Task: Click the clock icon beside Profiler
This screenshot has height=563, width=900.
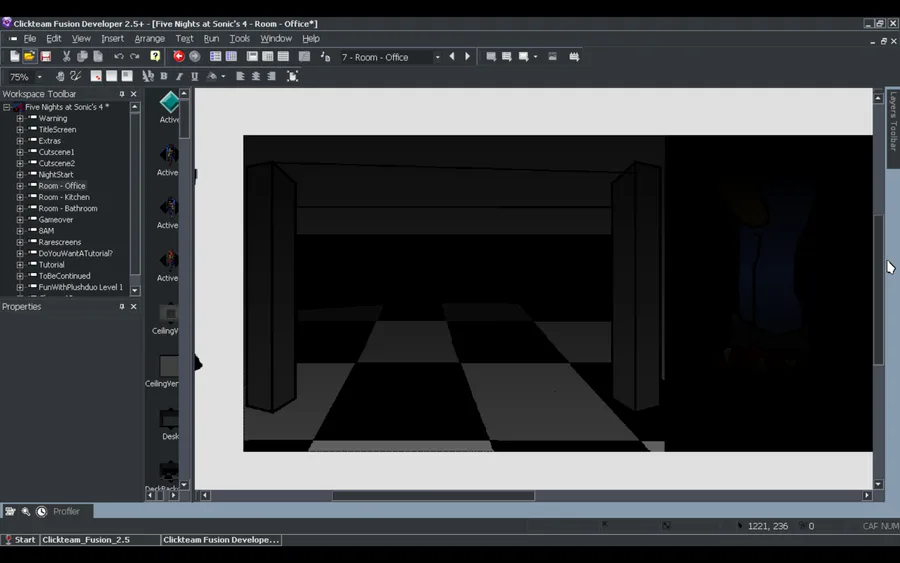Action: (41, 511)
